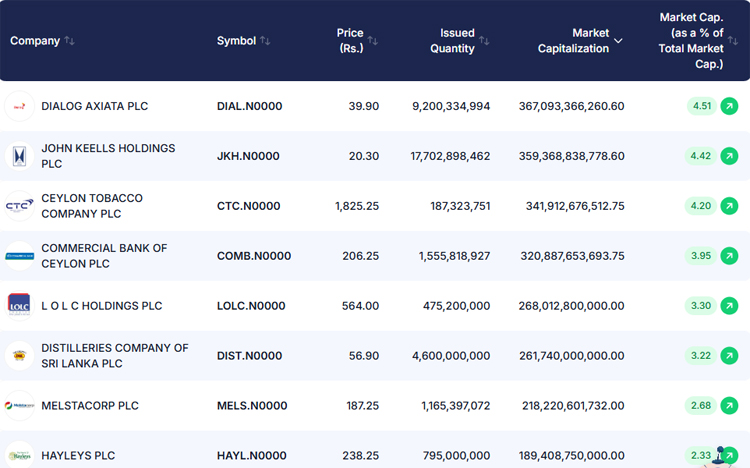Click the 3.30 percentage badge

tap(701, 305)
